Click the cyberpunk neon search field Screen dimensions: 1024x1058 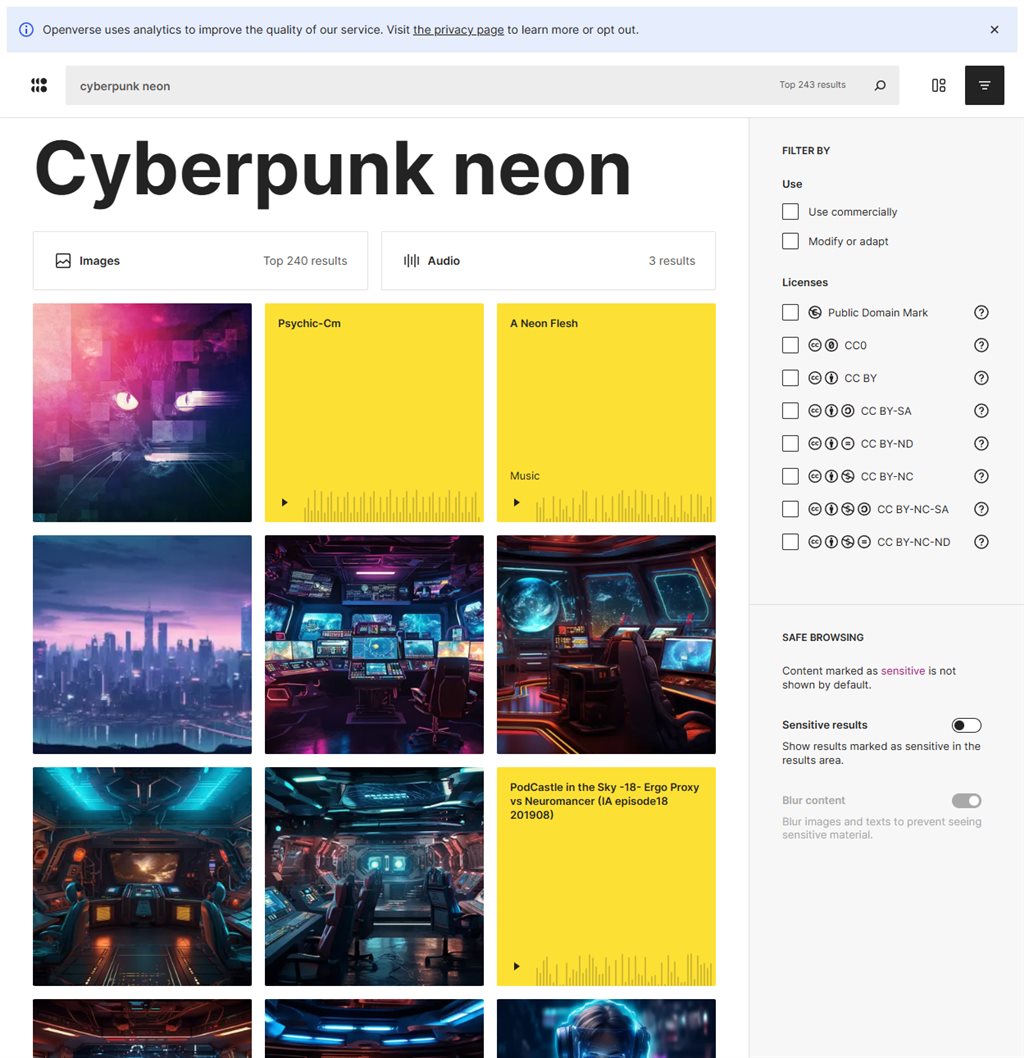point(420,86)
